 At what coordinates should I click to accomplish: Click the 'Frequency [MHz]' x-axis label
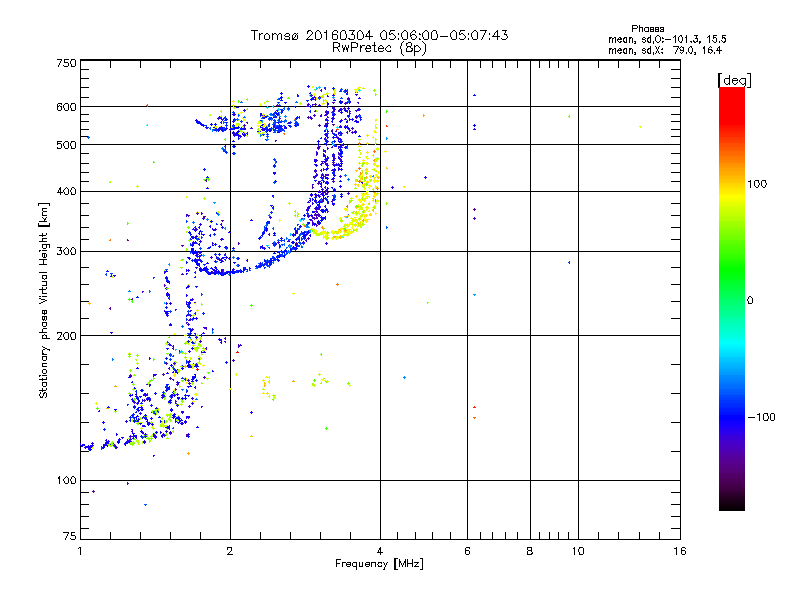[x=379, y=564]
